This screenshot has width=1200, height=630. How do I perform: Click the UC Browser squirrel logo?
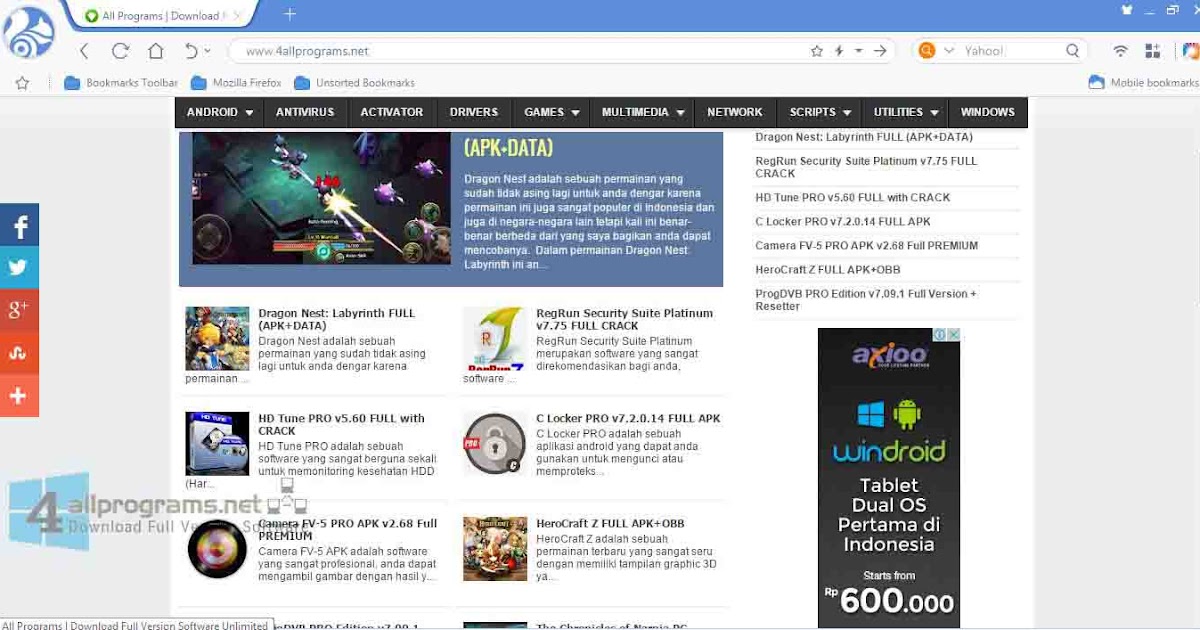coord(29,32)
